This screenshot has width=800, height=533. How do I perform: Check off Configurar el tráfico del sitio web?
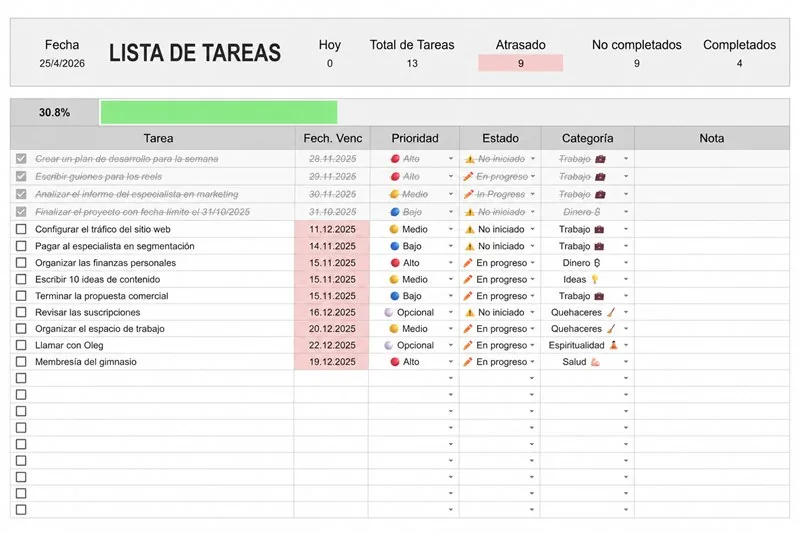point(21,230)
